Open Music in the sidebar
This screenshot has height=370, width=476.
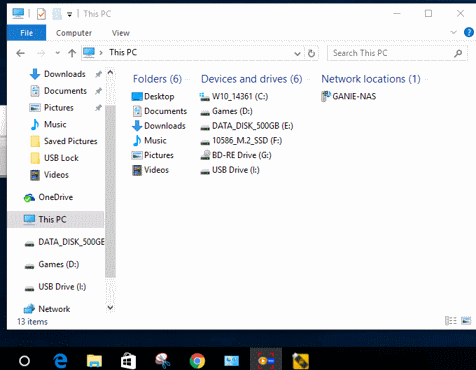[x=48, y=124]
